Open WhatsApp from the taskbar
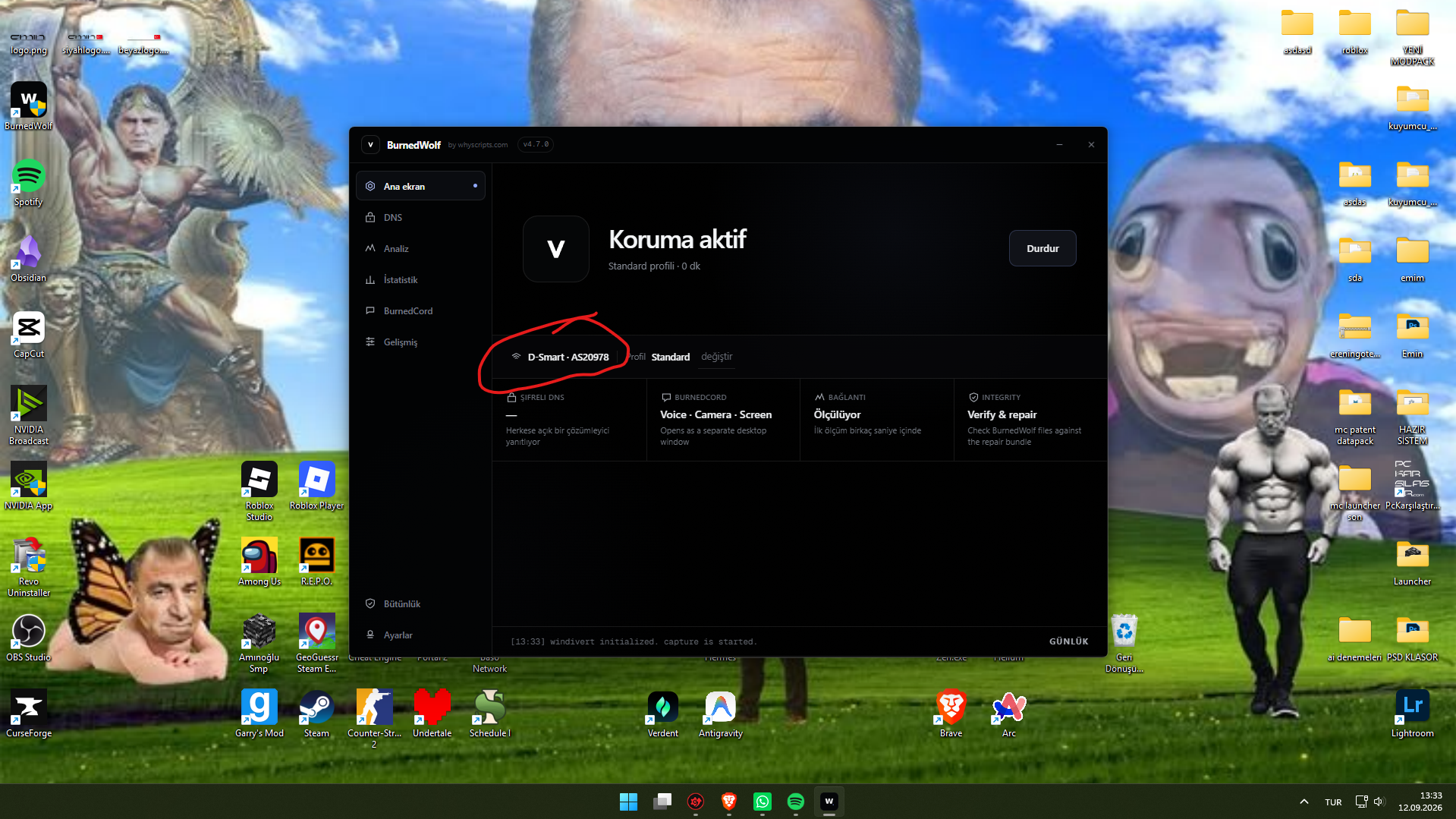This screenshot has height=819, width=1456. click(x=763, y=802)
